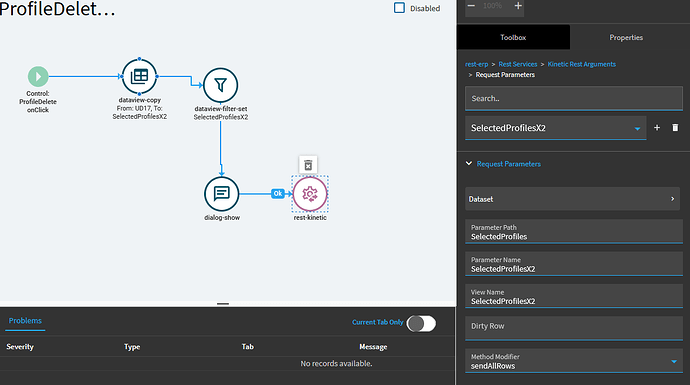The width and height of the screenshot is (690, 385).
Task: Enable the Disabled checkbox
Action: coord(399,8)
